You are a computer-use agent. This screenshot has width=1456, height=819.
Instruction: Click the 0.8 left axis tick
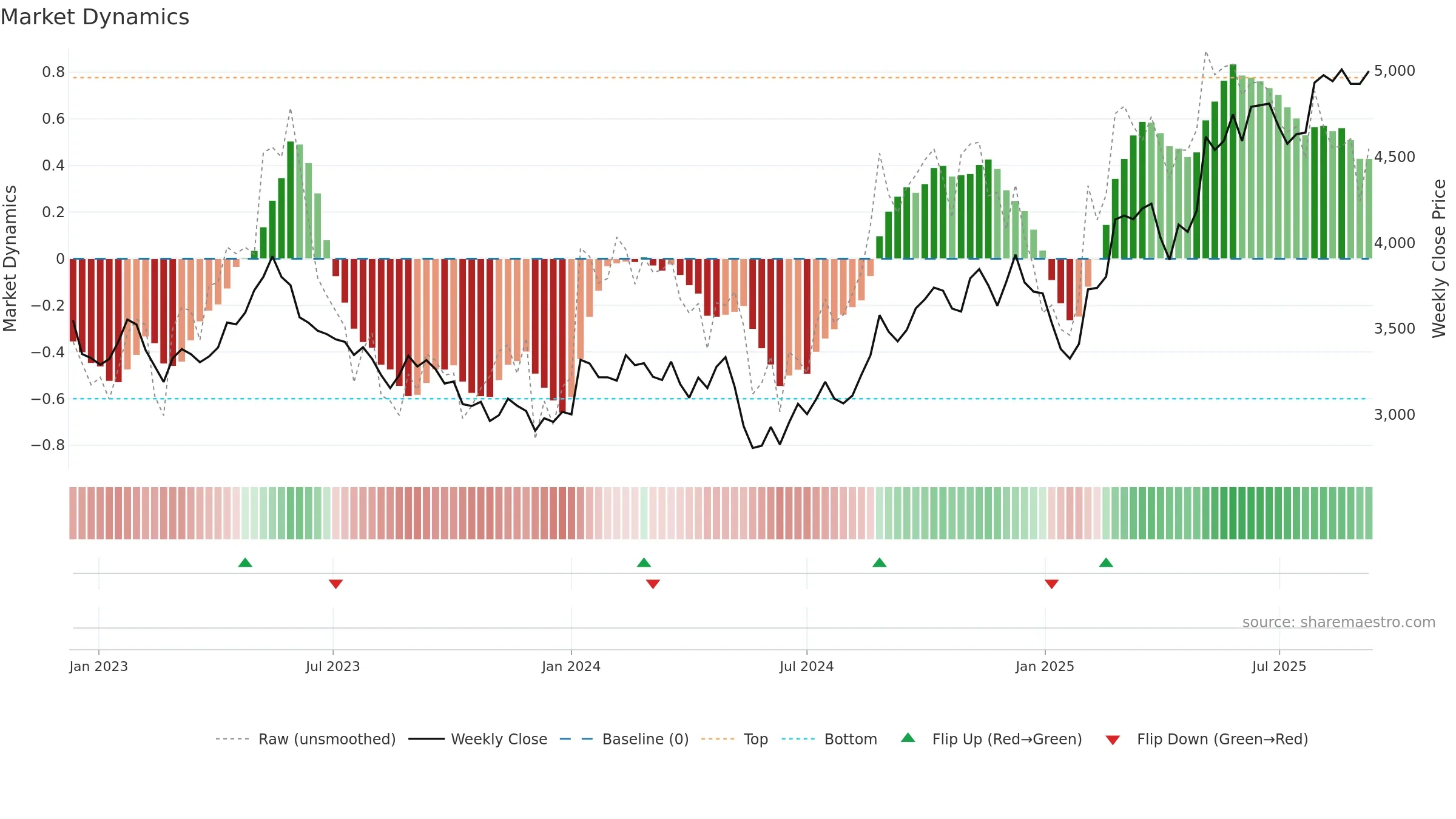click(53, 72)
